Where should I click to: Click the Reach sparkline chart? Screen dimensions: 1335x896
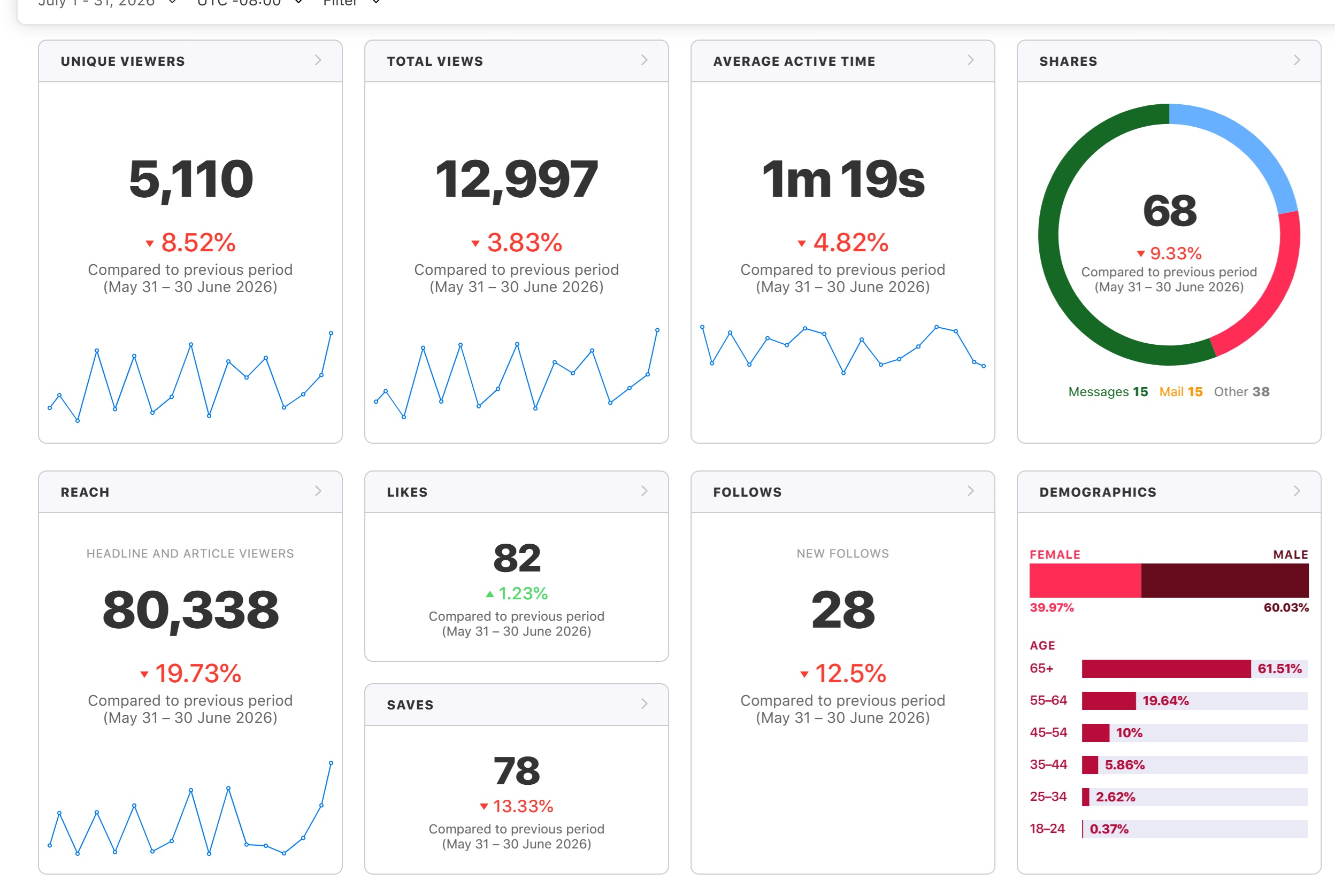(190, 808)
